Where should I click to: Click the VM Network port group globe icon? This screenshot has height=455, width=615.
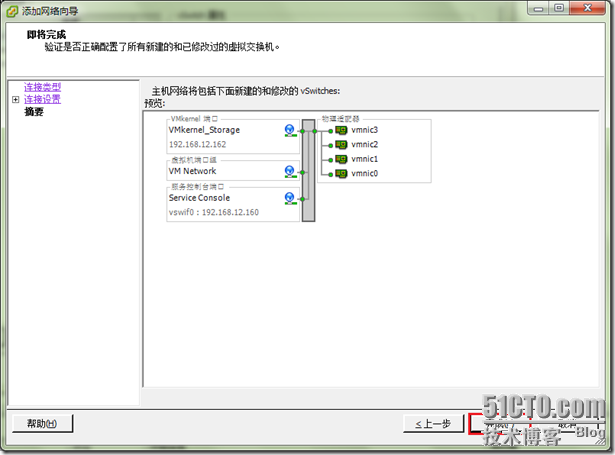290,171
